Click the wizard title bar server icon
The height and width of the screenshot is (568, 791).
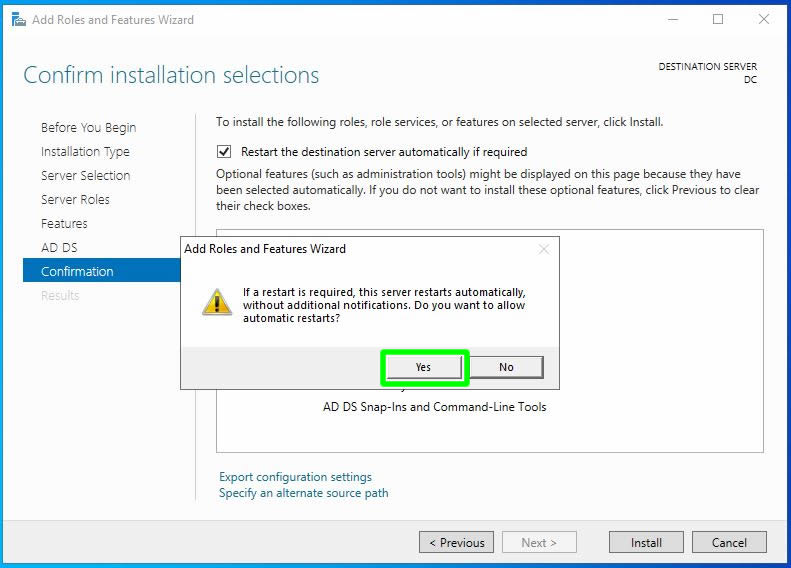[x=18, y=19]
